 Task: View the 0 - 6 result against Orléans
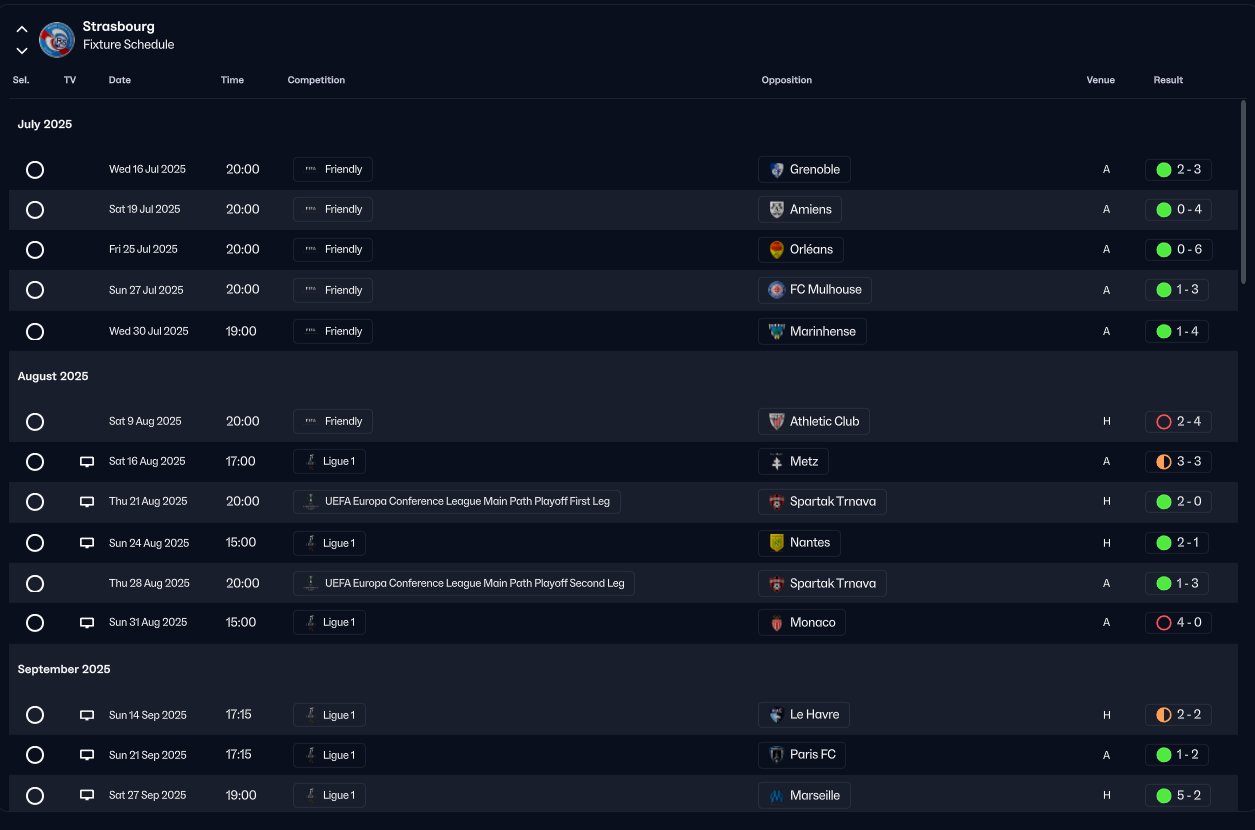point(1179,250)
